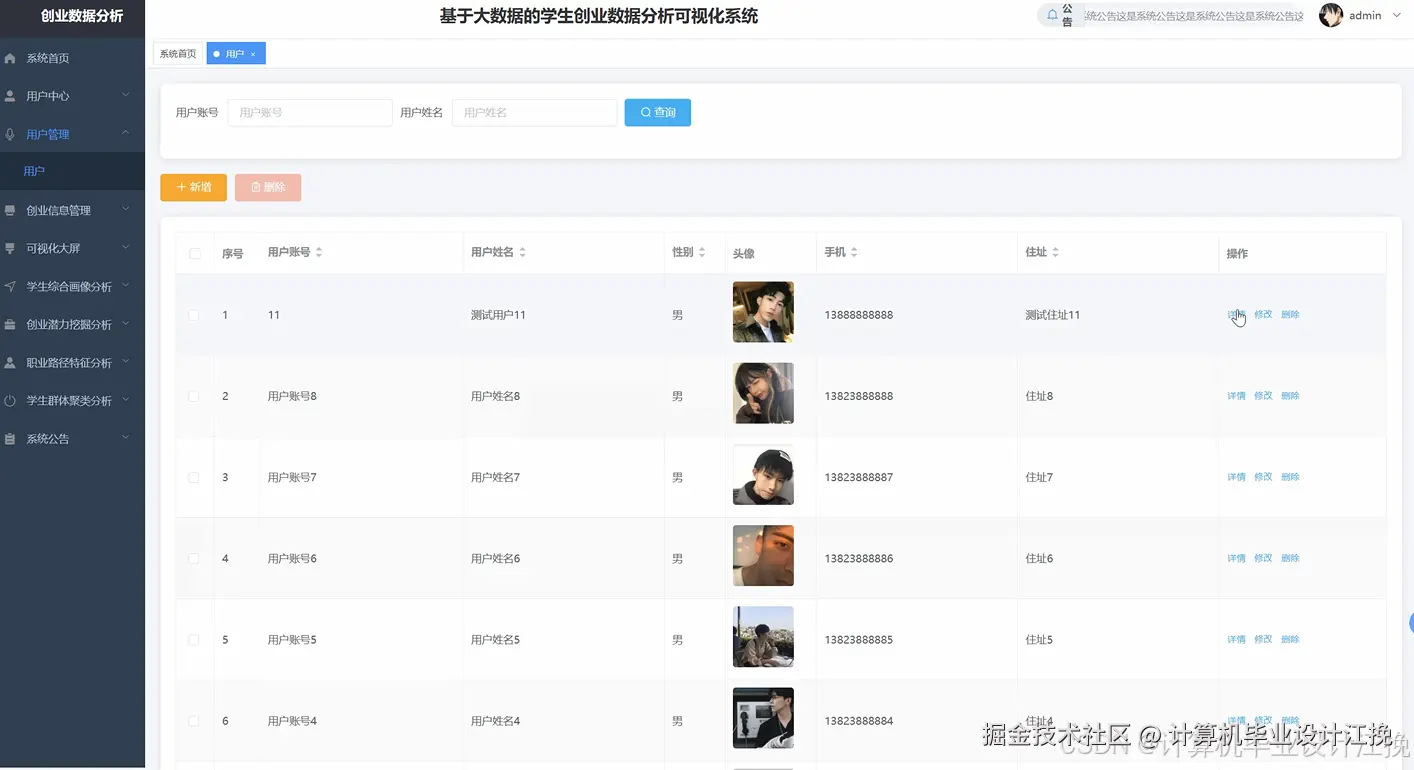
Task: Click 删除 link for 用户姓名6
Action: [1291, 559]
